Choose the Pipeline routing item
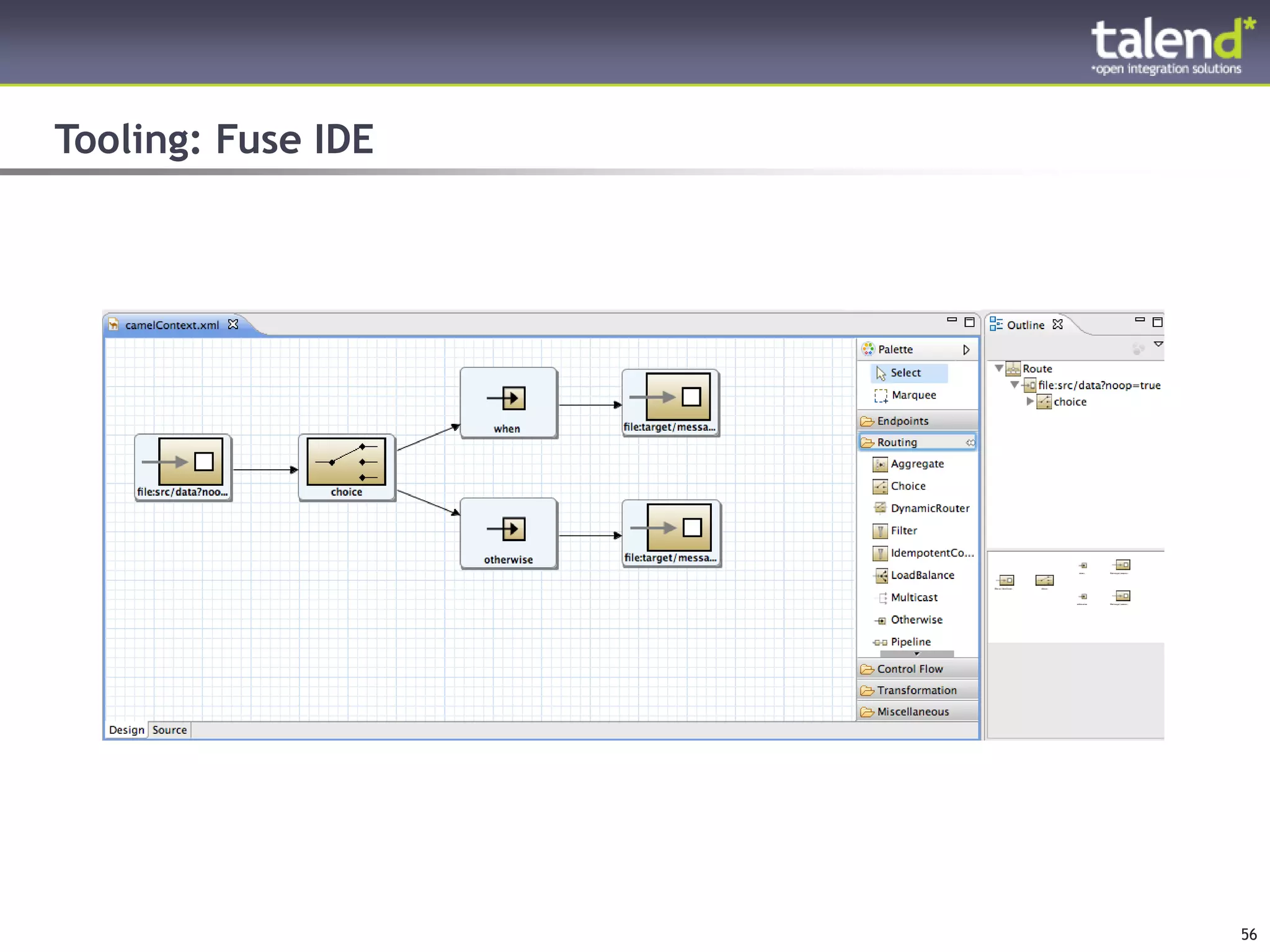 (x=902, y=643)
